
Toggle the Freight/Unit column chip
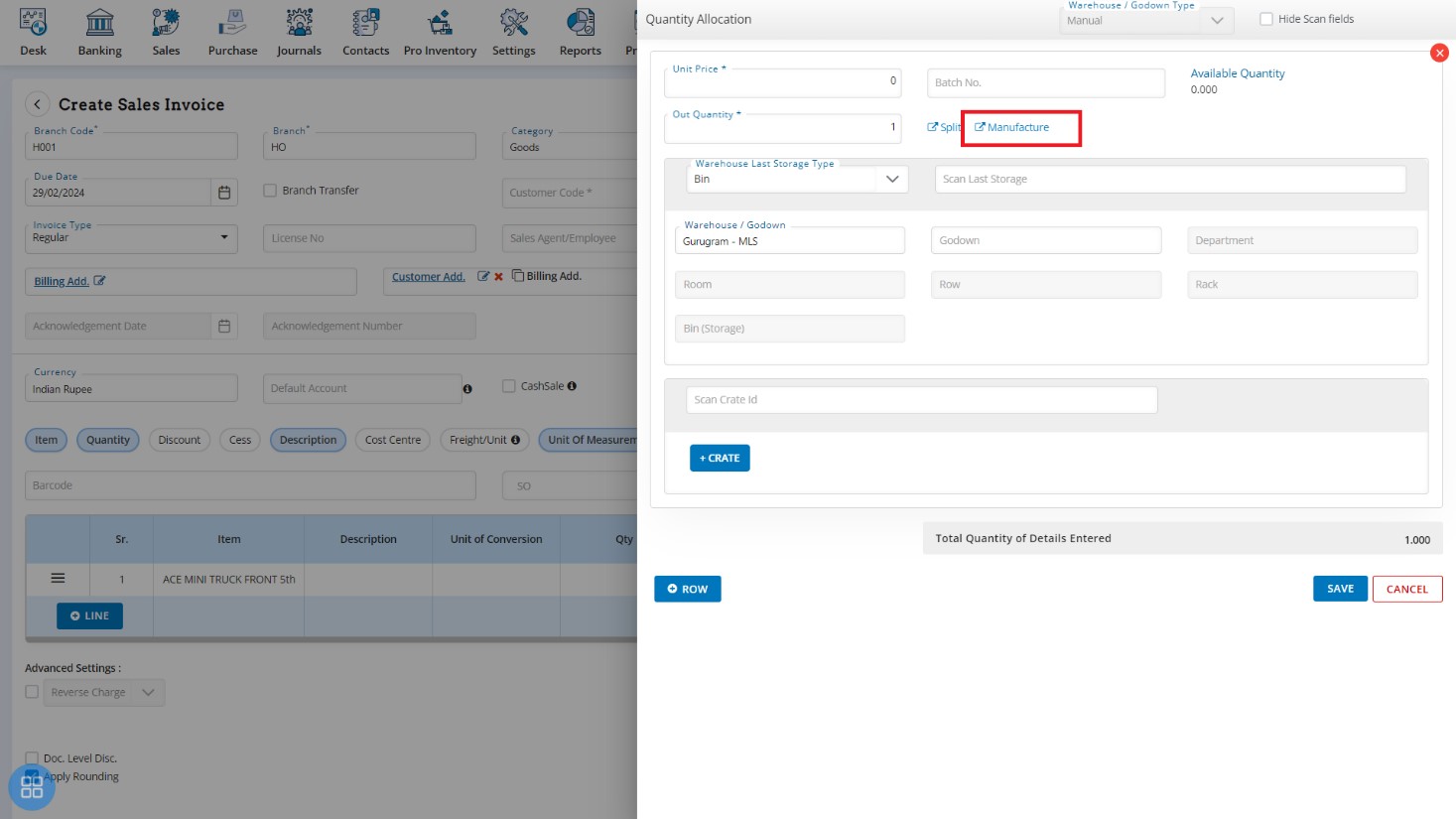point(484,440)
